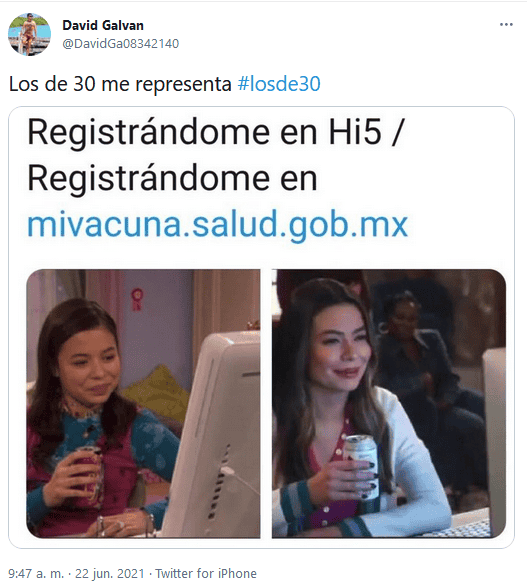Screen dimensions: 527x587
Task: Open the right photo of the adult woman
Action: 389,404
